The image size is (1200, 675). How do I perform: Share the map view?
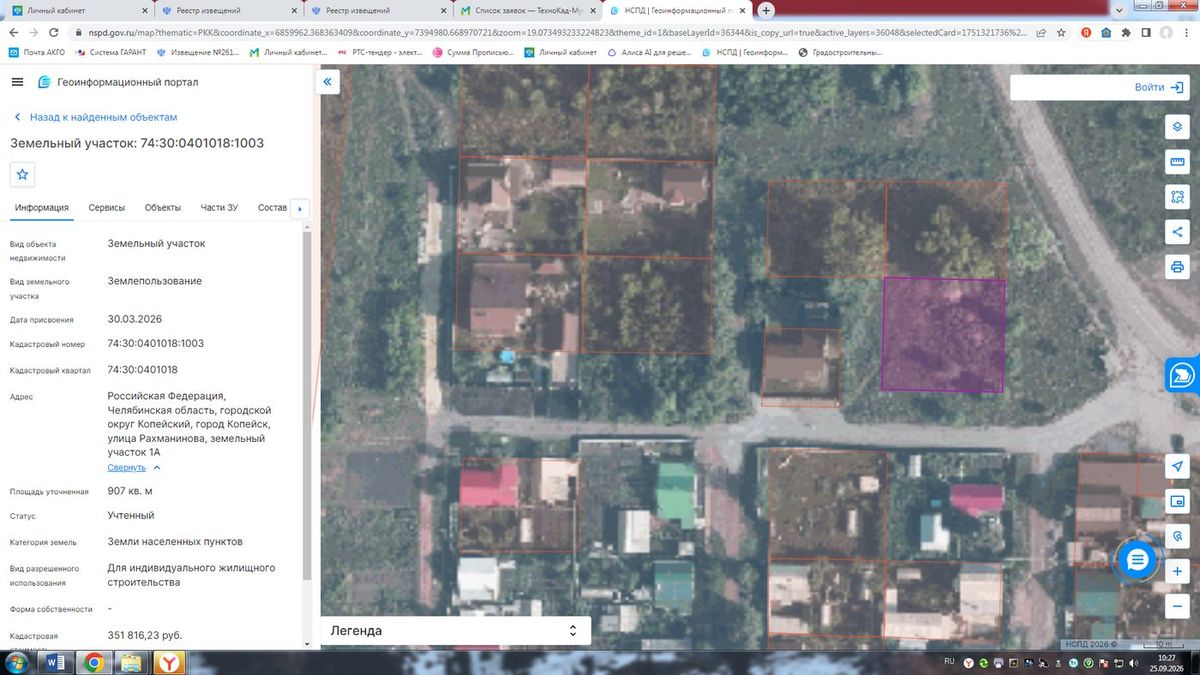click(1178, 232)
